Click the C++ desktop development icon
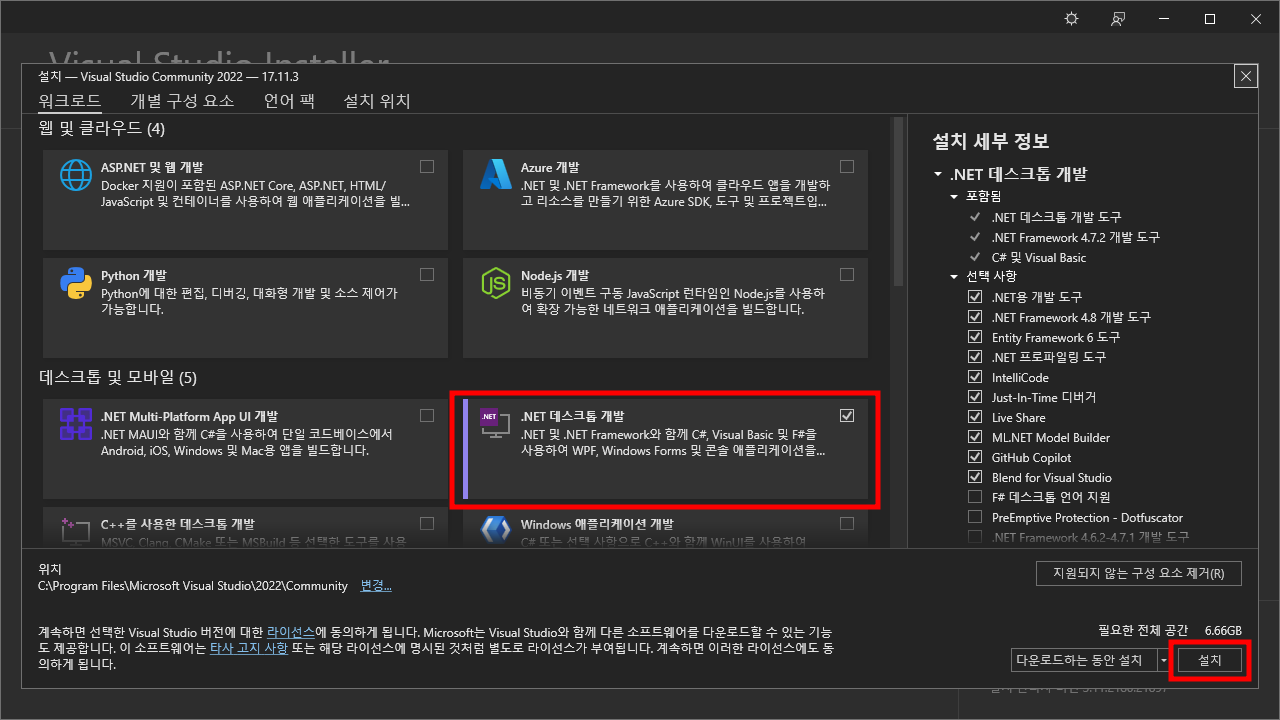This screenshot has width=1280, height=720. click(76, 530)
